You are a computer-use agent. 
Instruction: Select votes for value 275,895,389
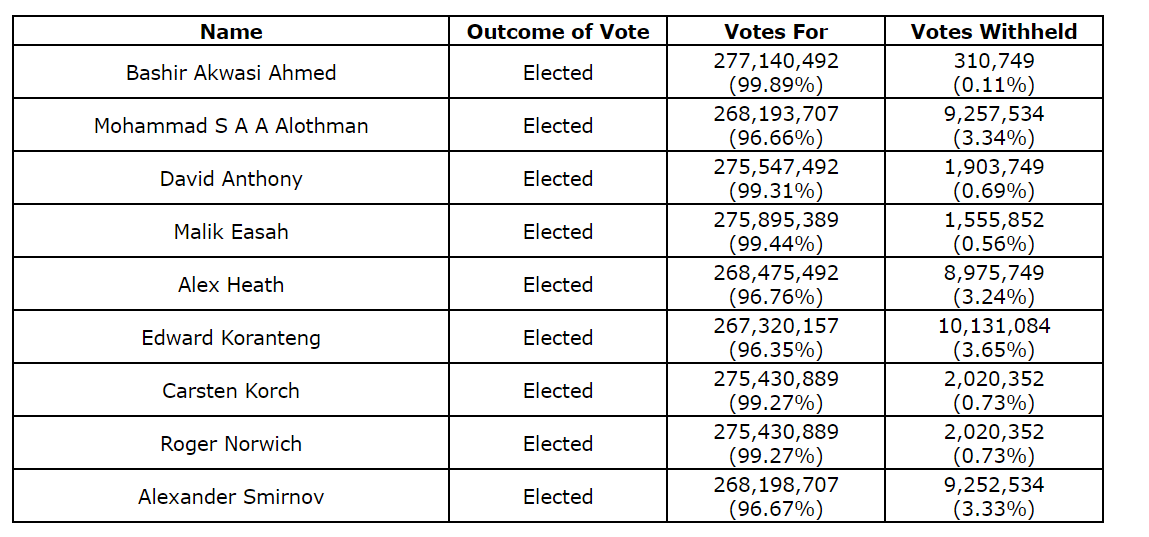tap(776, 220)
